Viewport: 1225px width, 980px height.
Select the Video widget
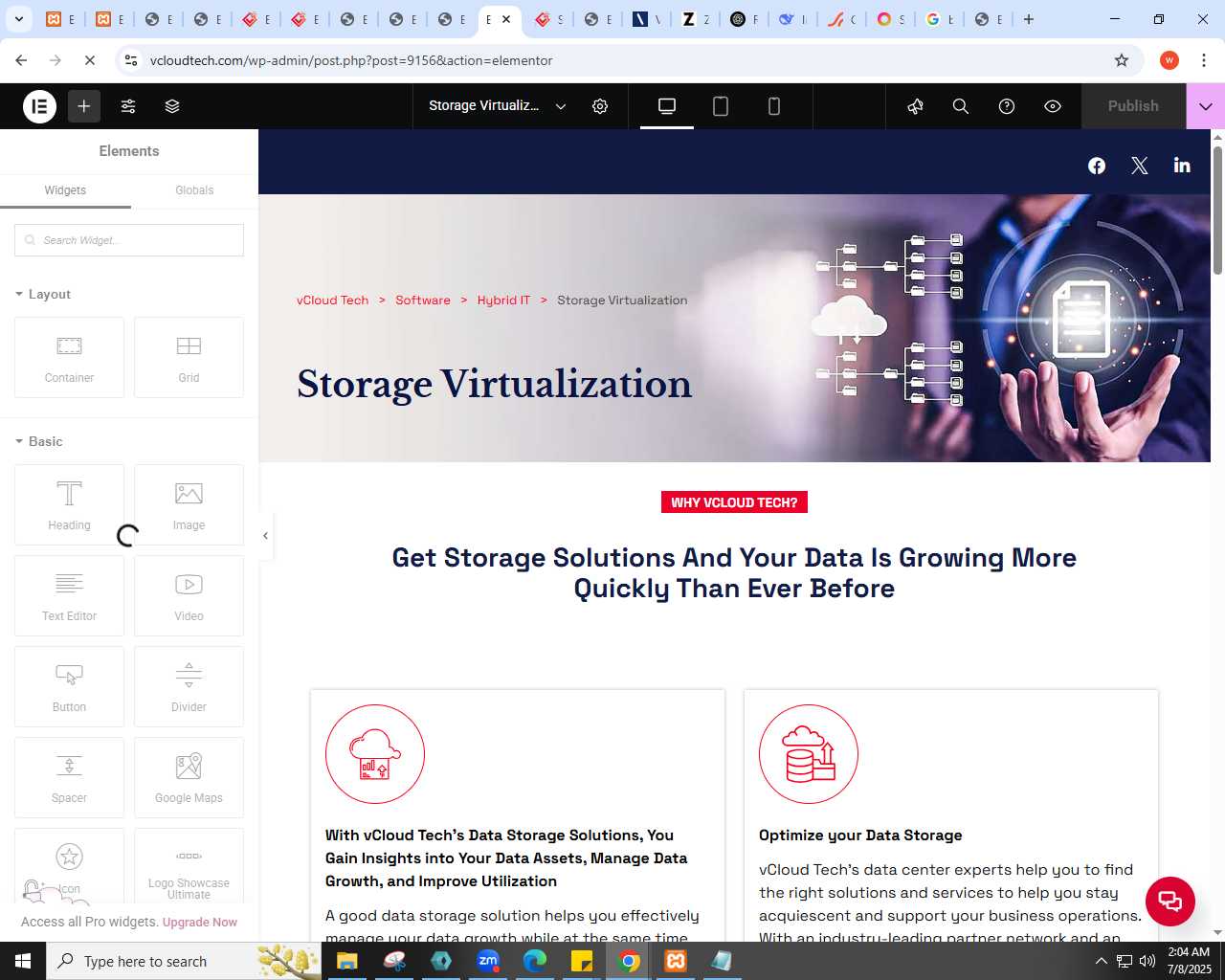point(189,595)
